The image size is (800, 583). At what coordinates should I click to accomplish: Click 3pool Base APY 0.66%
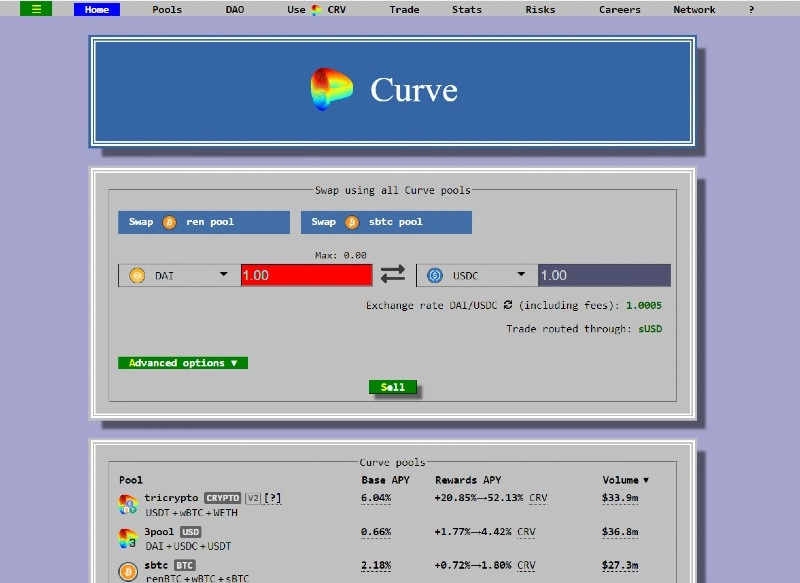pyautogui.click(x=376, y=532)
